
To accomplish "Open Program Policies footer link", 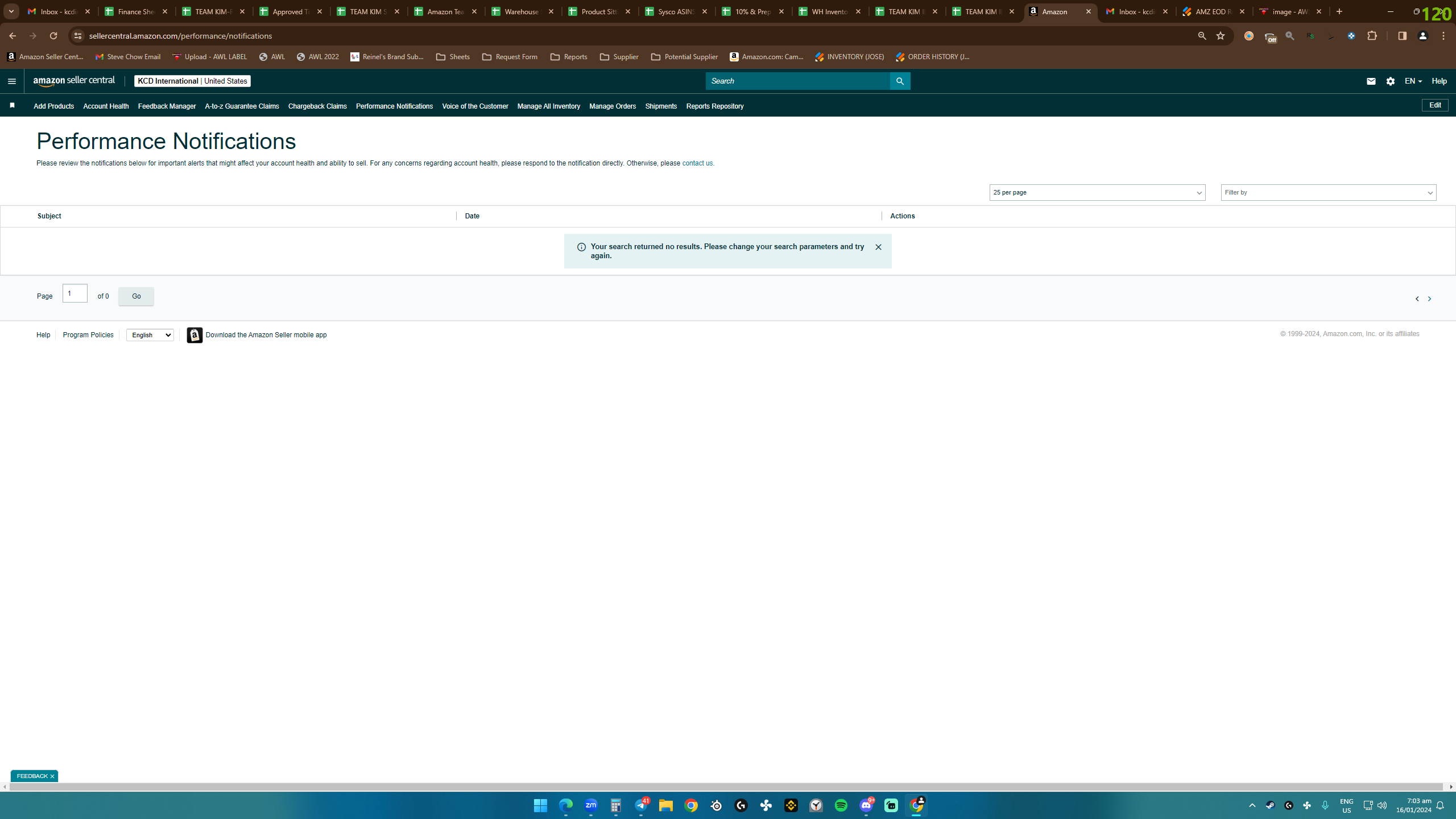I will coord(88,335).
